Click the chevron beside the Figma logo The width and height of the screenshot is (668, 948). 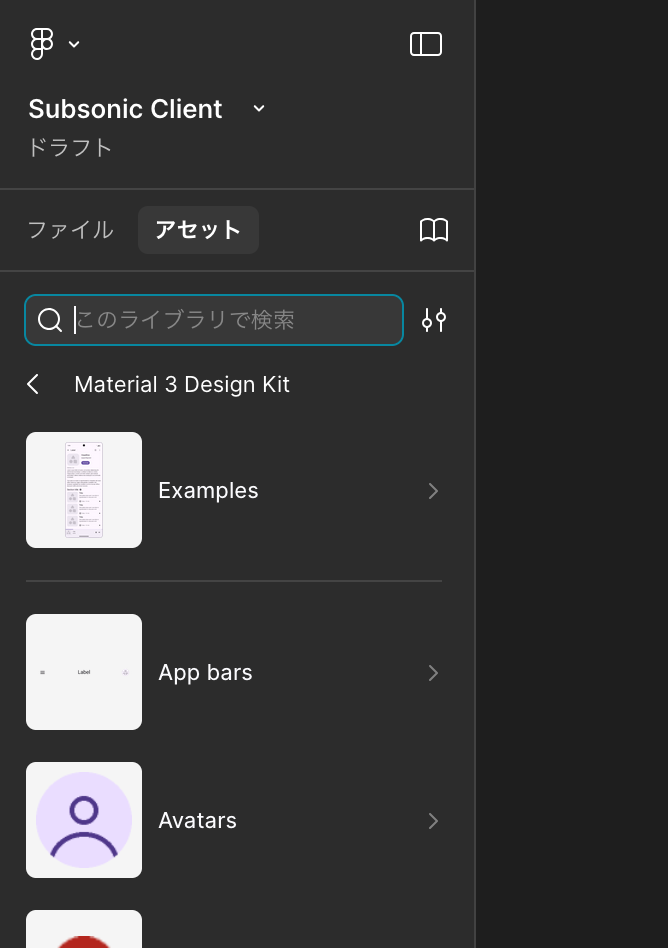74,44
